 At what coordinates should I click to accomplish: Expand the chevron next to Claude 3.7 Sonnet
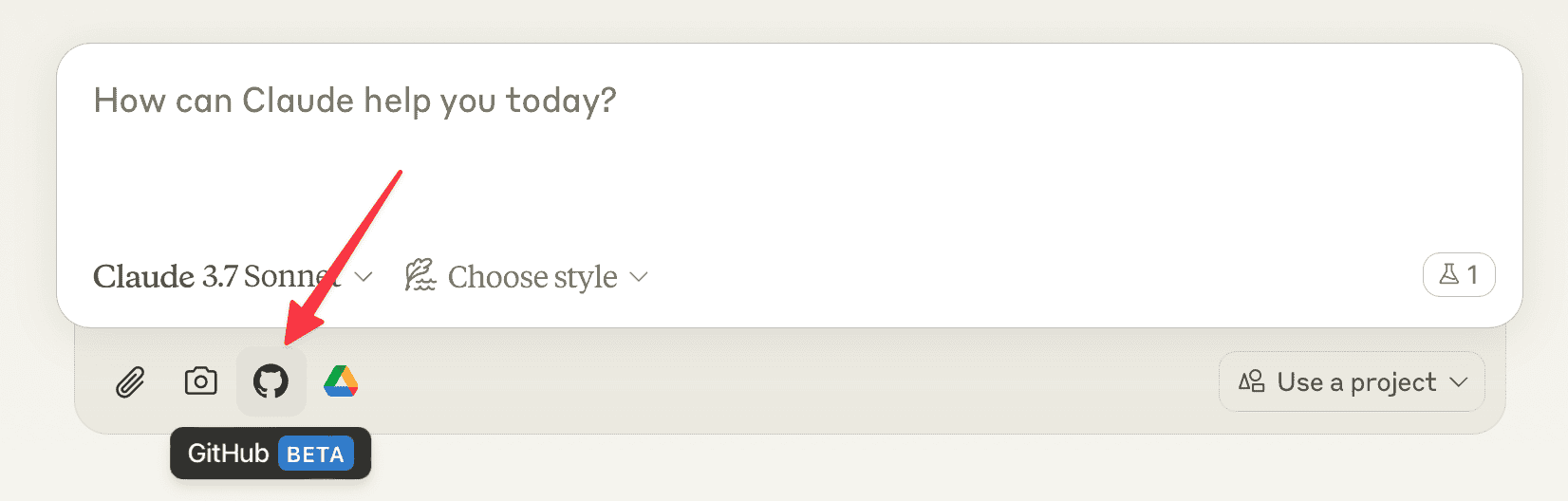click(364, 277)
